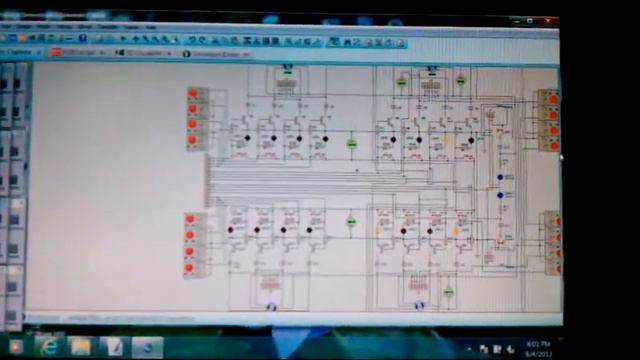
Task: Select green voltmeter between the two upper transistor banks
Action: click(351, 144)
